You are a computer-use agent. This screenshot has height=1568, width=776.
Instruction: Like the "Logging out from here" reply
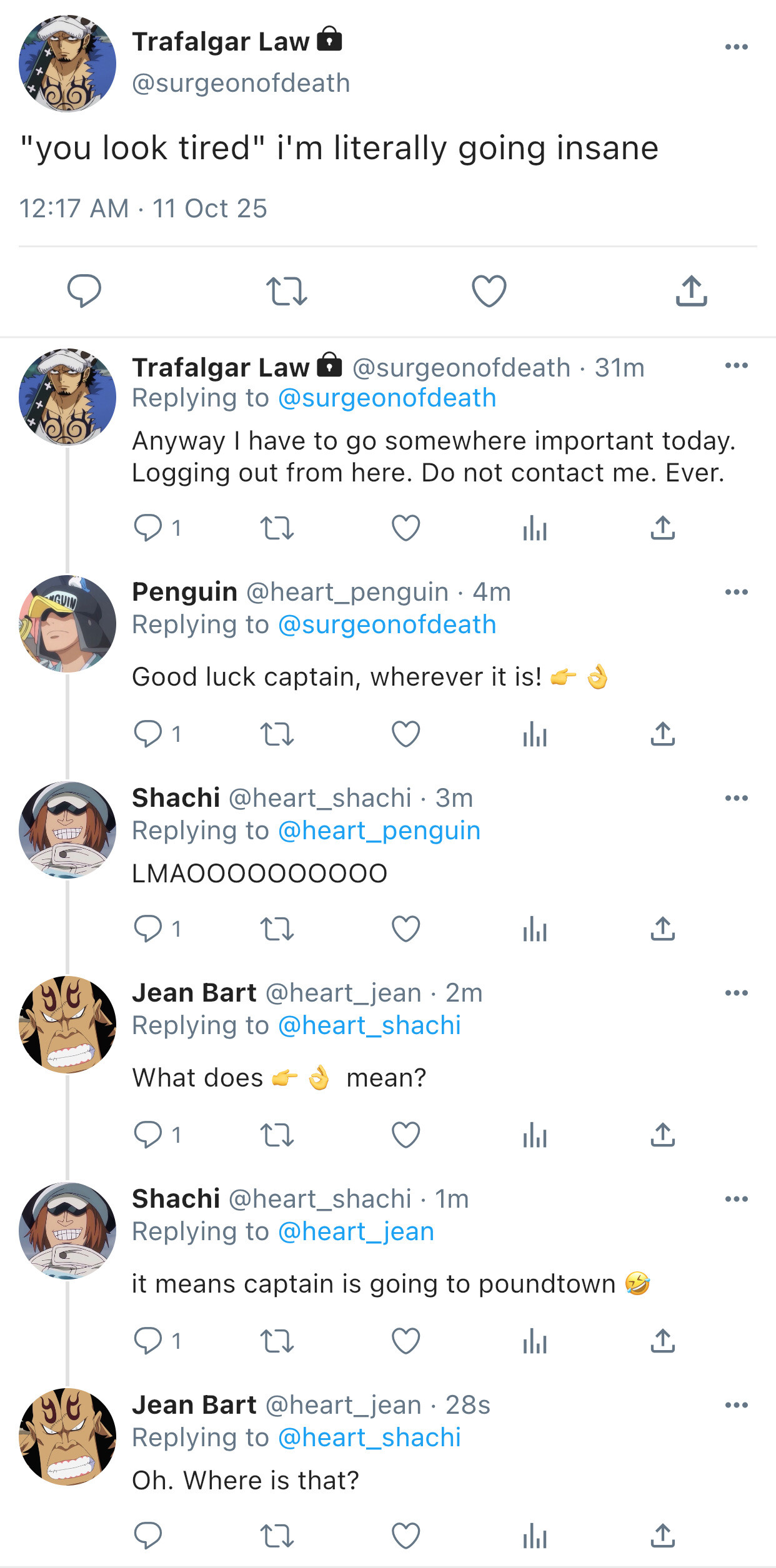pyautogui.click(x=405, y=528)
